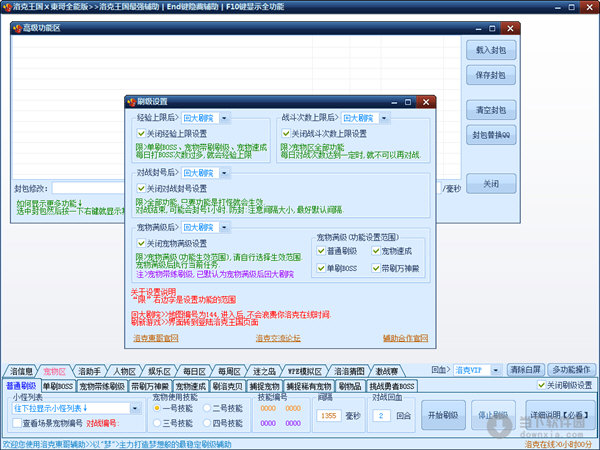Open 回血 洛克VIP dropdown

[496, 370]
